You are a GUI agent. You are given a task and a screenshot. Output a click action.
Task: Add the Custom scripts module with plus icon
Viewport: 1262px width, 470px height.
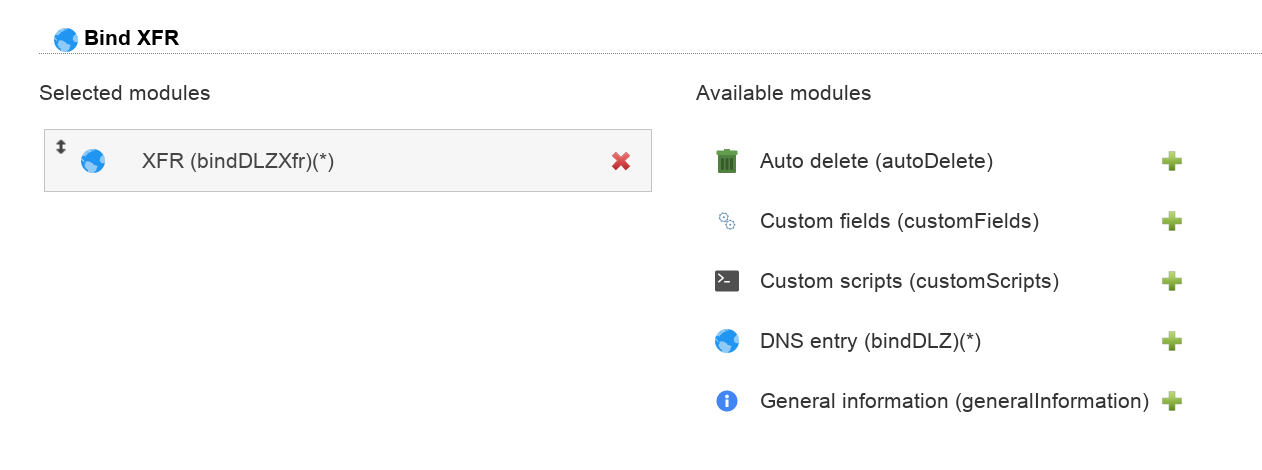click(1172, 281)
